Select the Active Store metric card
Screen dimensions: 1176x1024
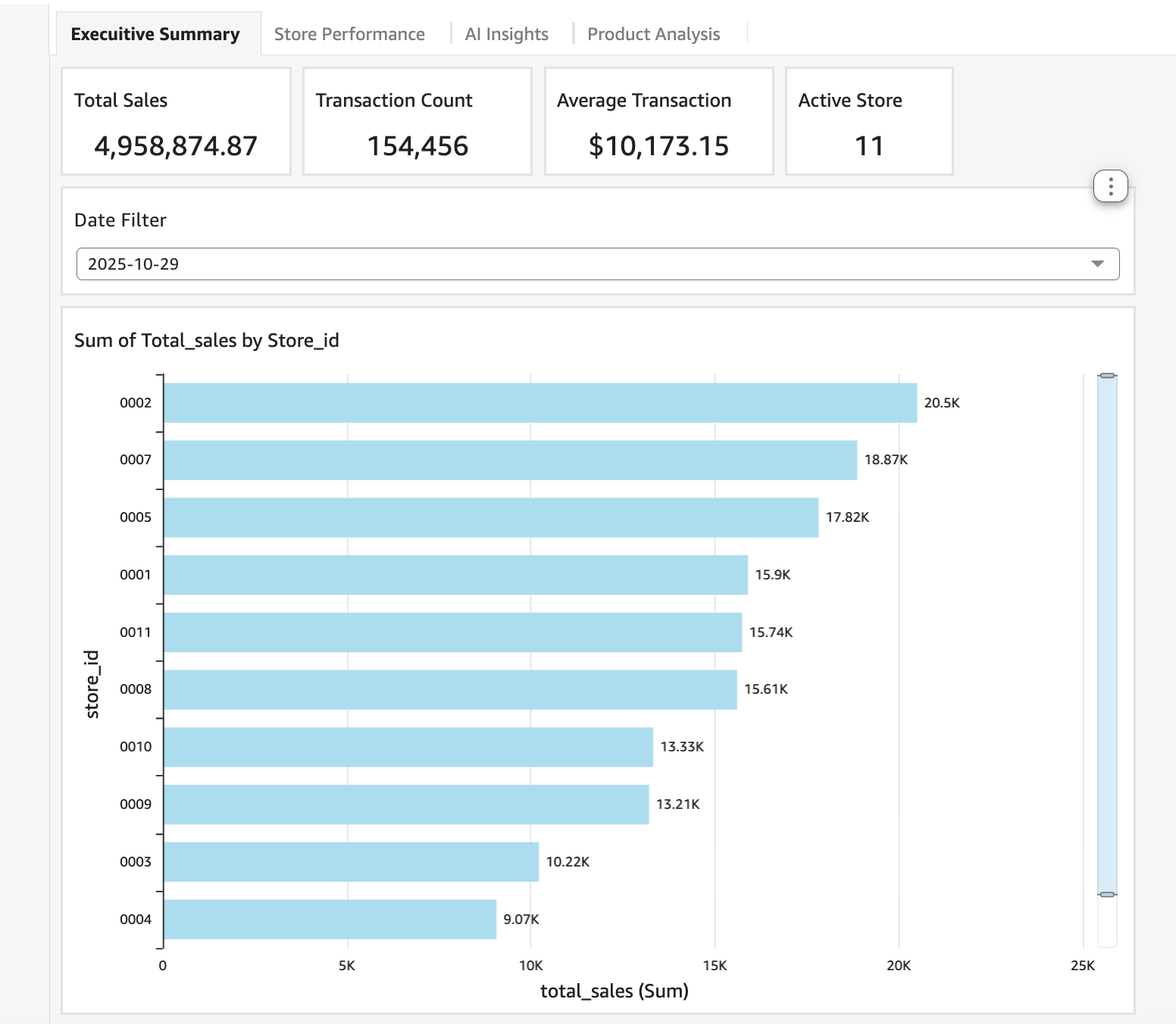click(868, 121)
